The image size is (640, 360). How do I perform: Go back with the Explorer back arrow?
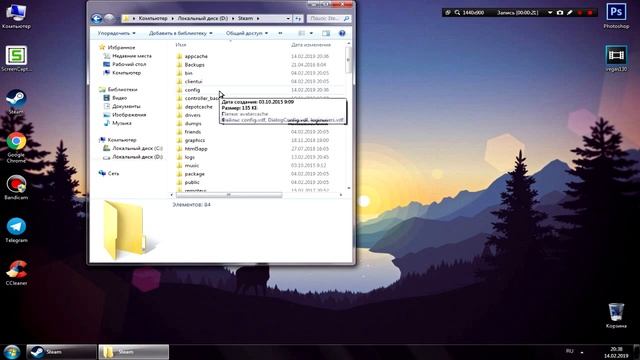tap(97, 18)
